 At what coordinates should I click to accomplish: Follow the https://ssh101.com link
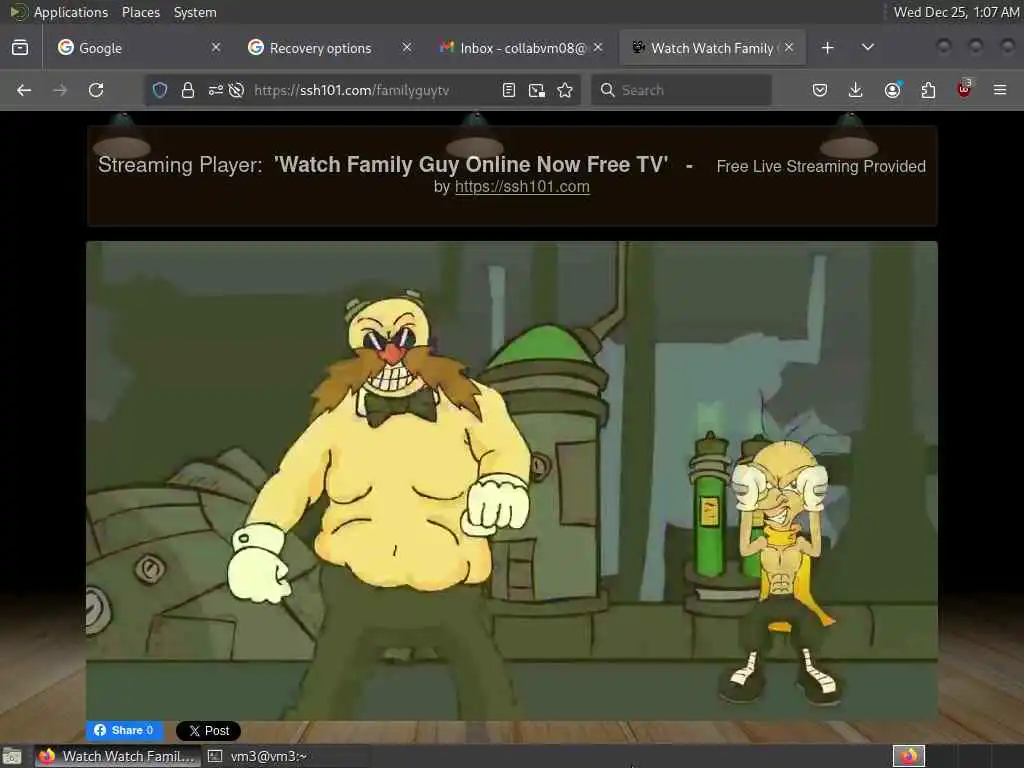pos(522,187)
